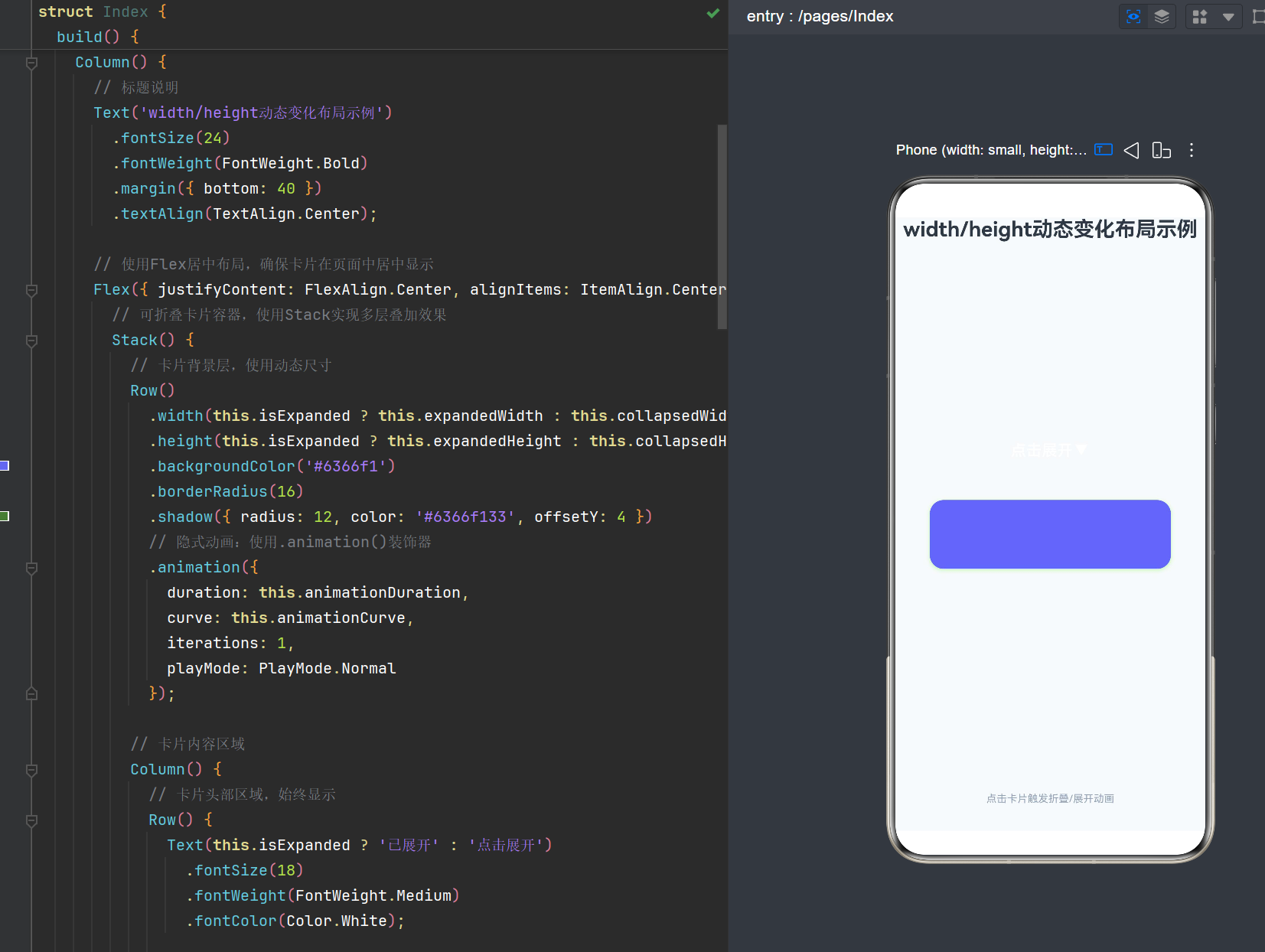Click the partially visible frame icon at toolbar edge
The height and width of the screenshot is (952, 1265).
1259,17
